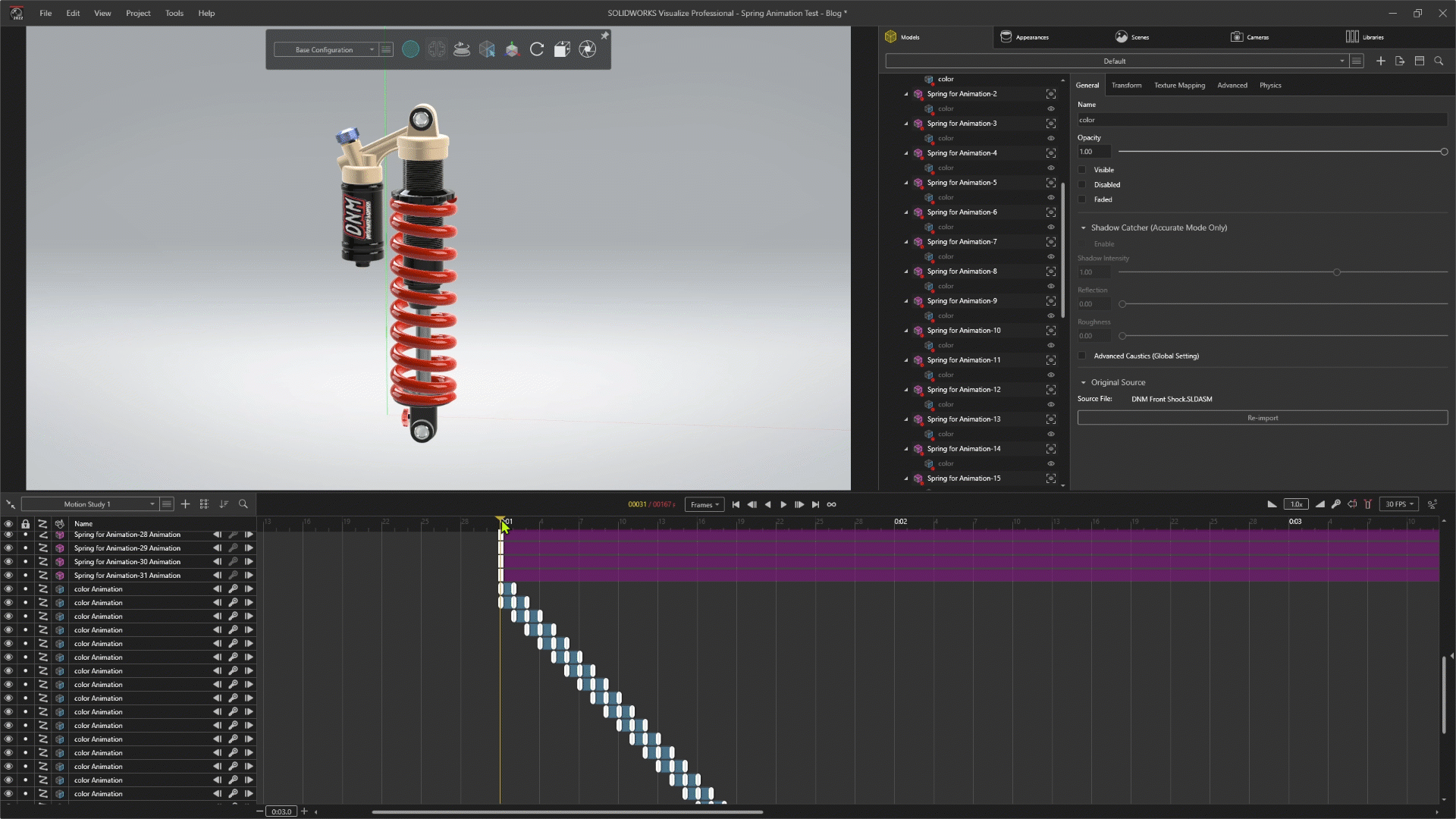This screenshot has width=1456, height=819.
Task: Add a new motion study with plus icon
Action: click(x=185, y=504)
